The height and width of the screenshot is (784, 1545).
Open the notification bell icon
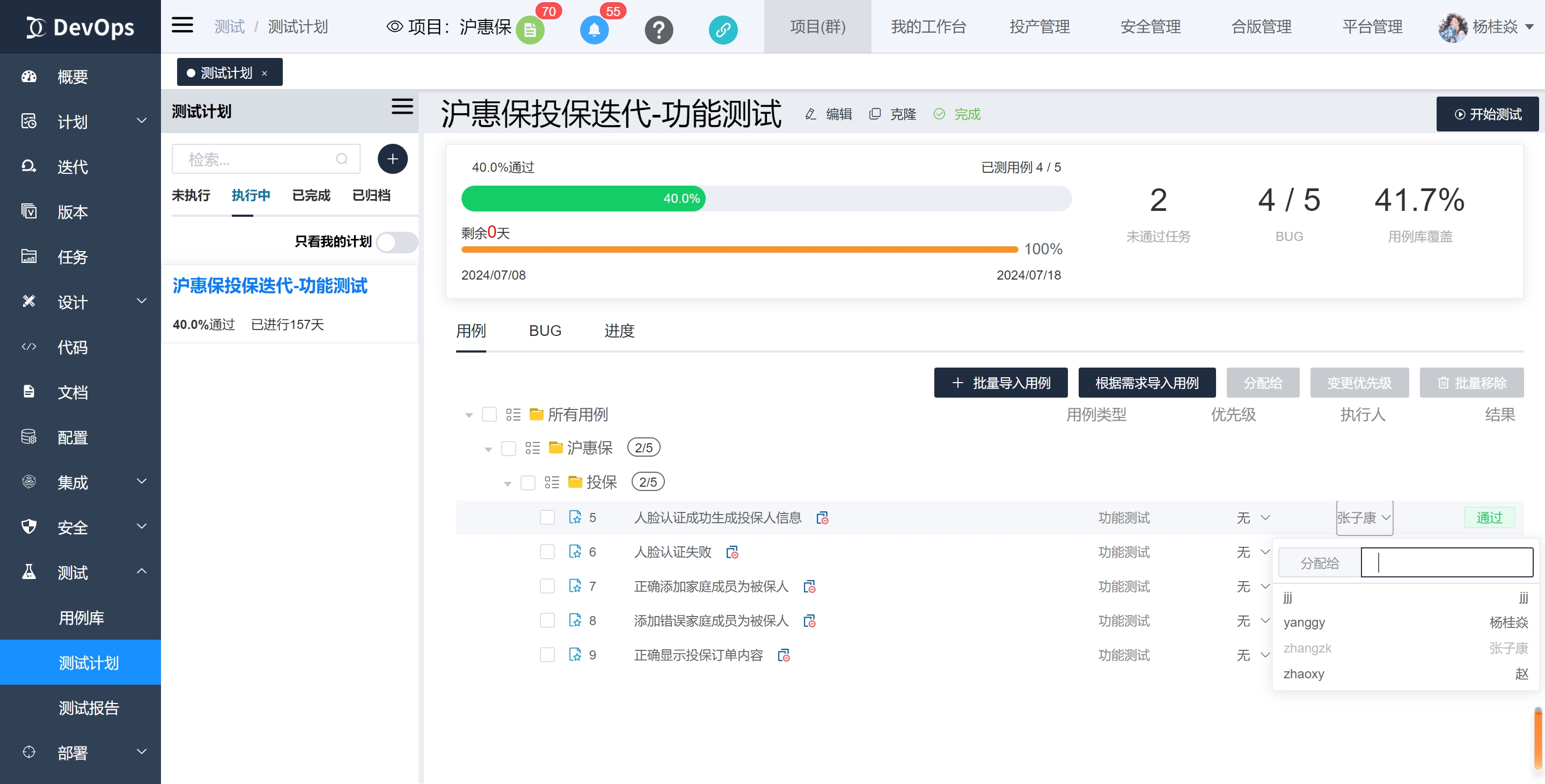[594, 30]
